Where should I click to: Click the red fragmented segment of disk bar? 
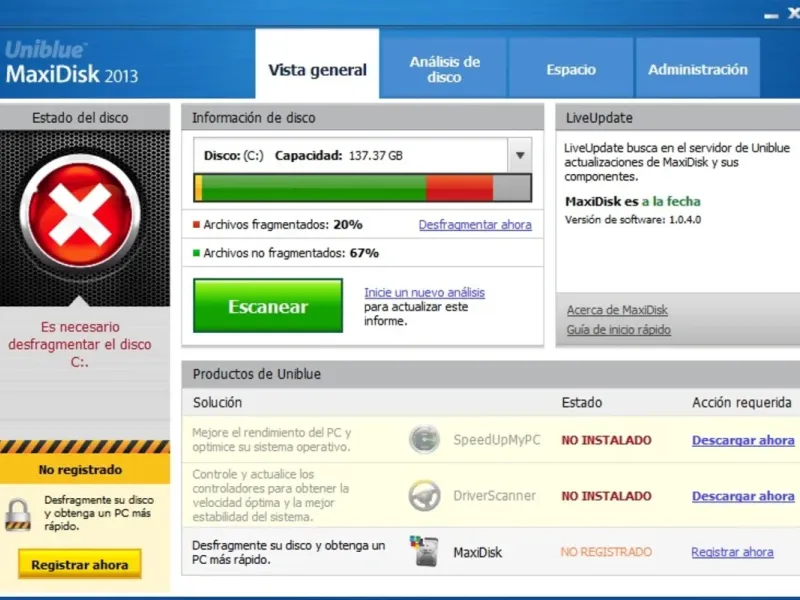pos(459,188)
